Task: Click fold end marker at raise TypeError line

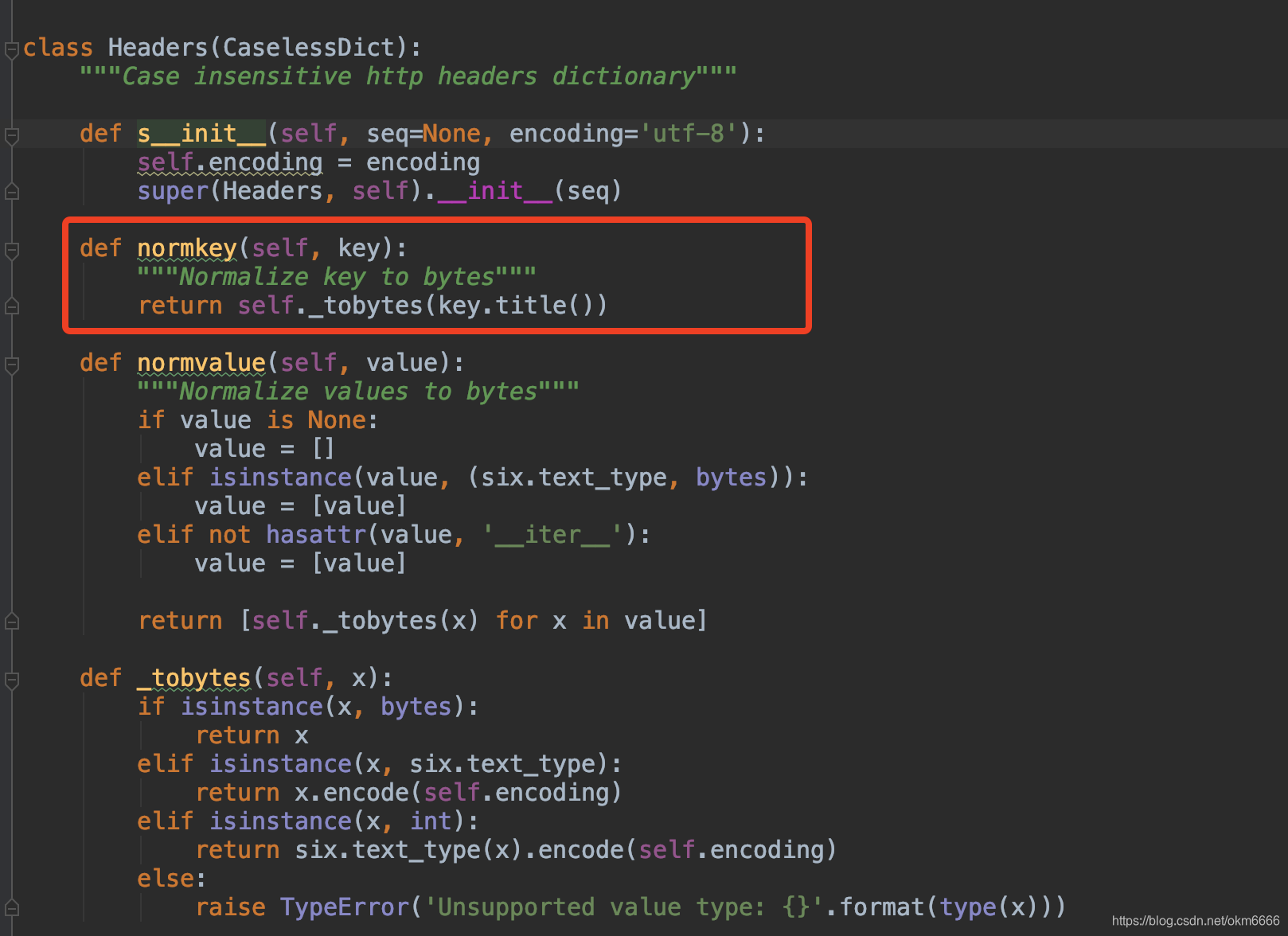Action: click(x=11, y=908)
